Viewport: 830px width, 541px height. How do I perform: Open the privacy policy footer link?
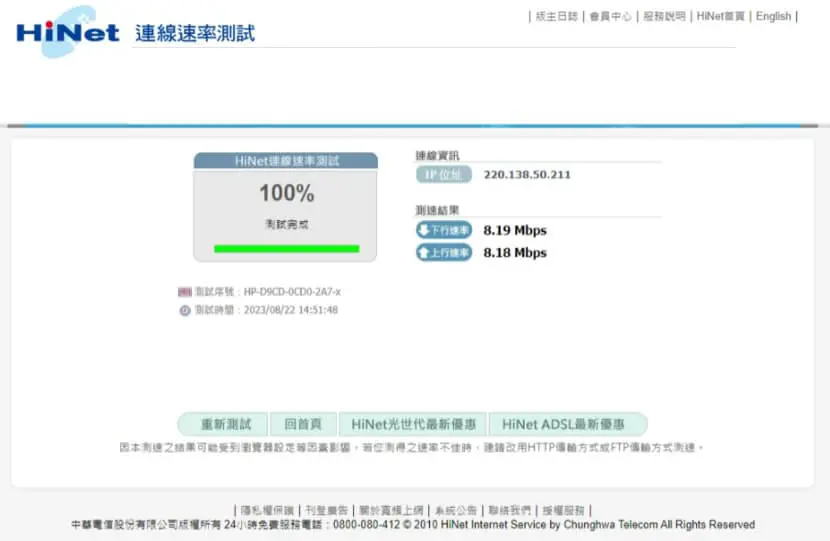267,510
